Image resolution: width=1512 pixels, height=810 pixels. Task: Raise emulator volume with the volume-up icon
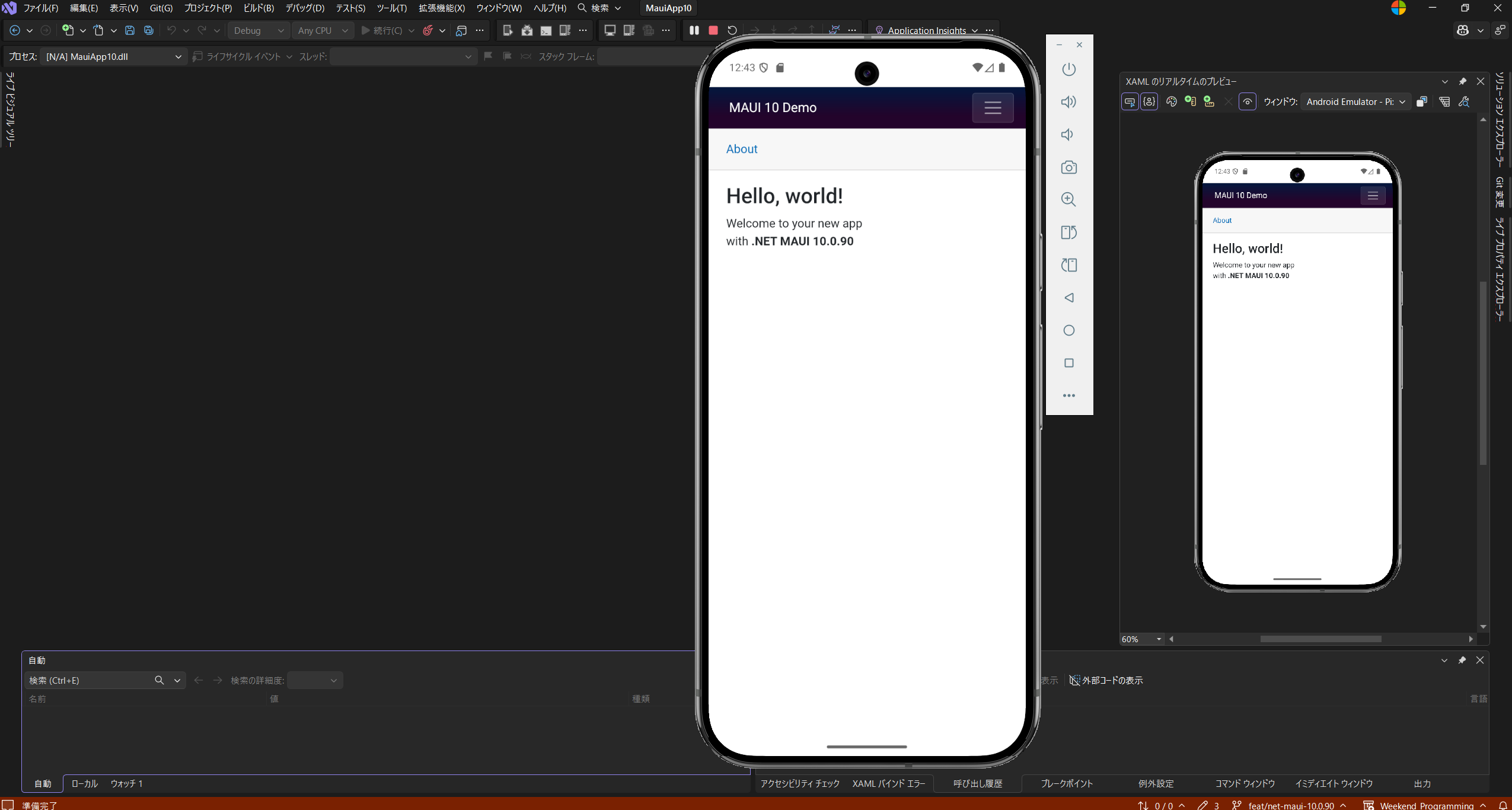1068,102
